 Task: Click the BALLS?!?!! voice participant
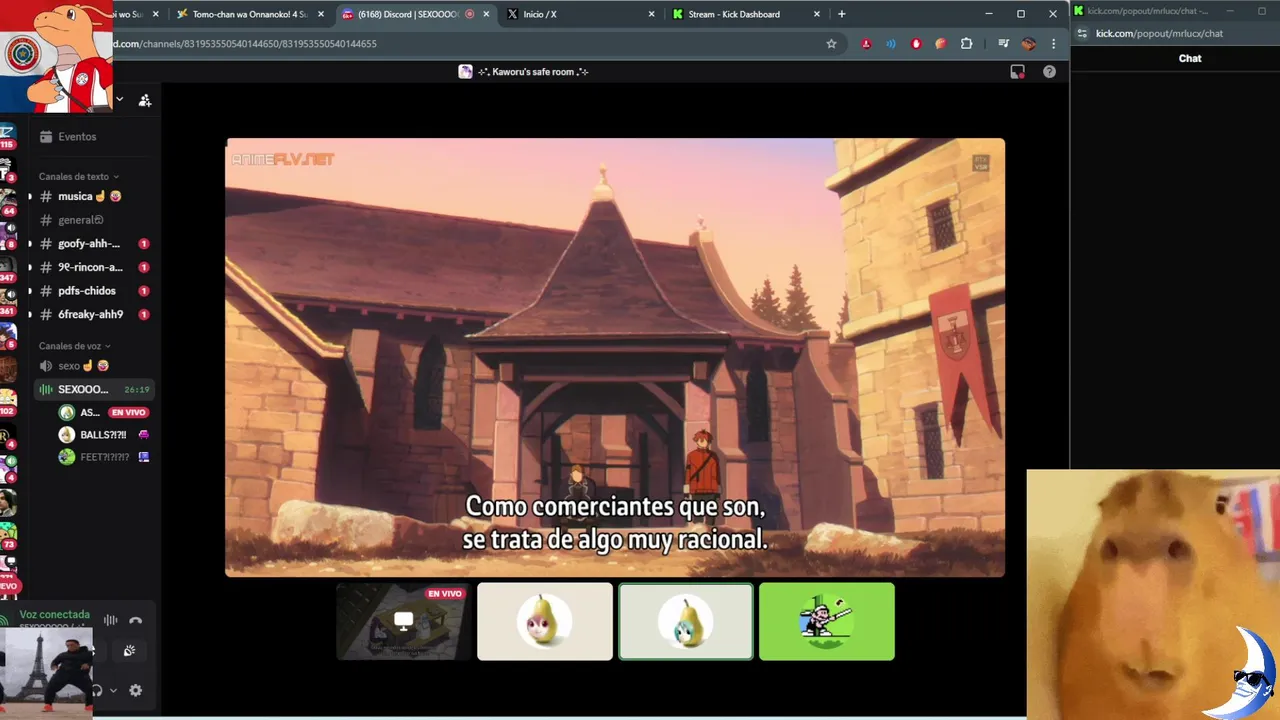[104, 435]
